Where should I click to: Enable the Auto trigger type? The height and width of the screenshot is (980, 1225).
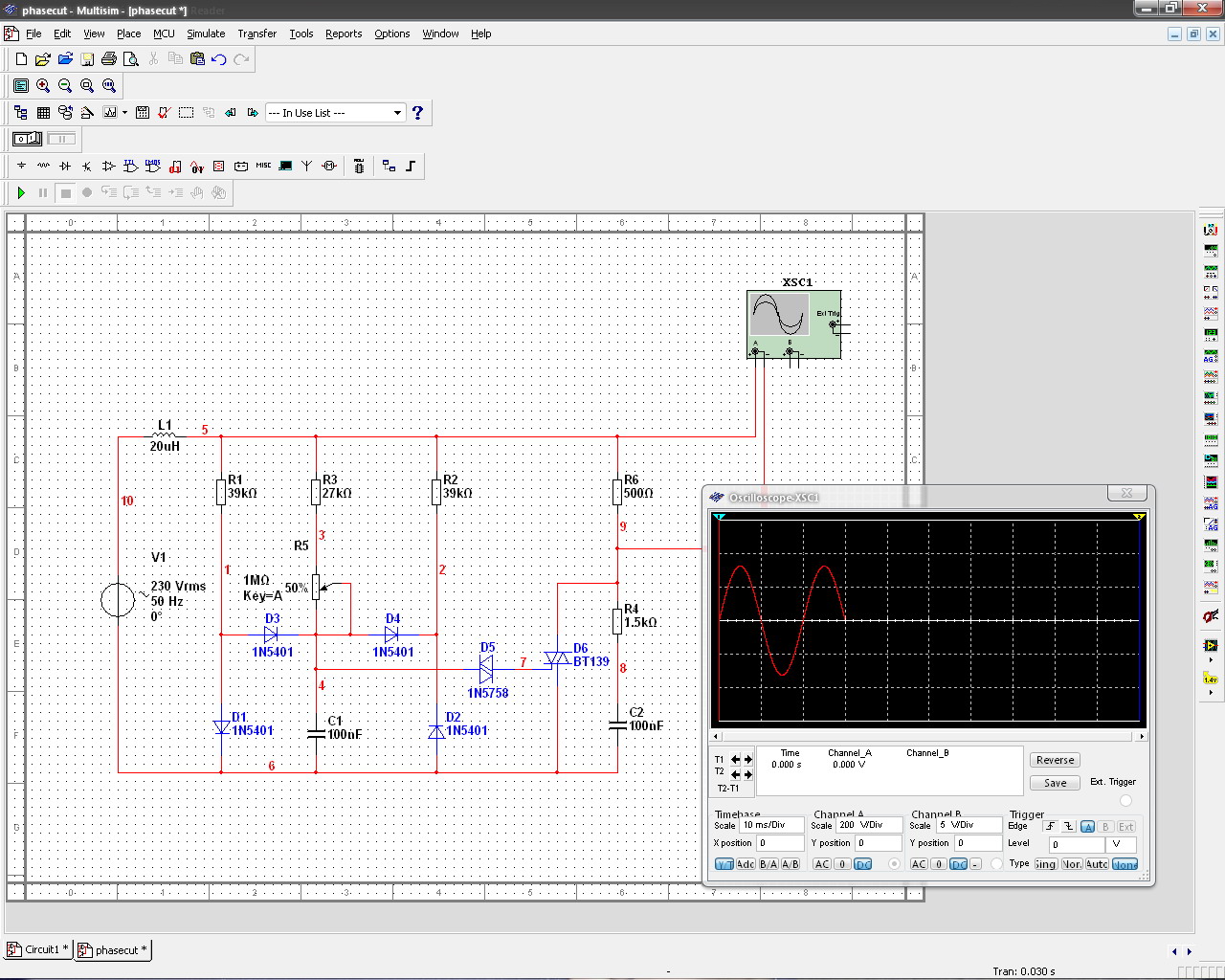(x=1097, y=864)
